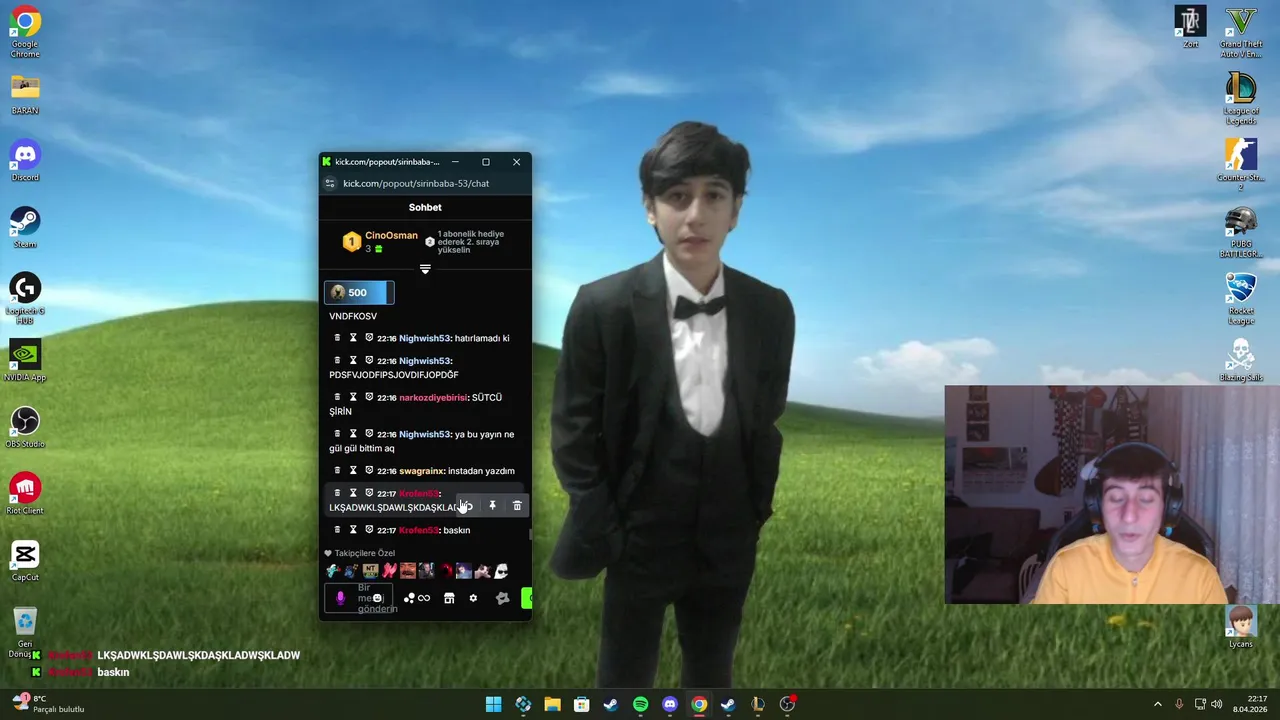Insert the NT follower-only emote
The image size is (1280, 720).
click(370, 571)
